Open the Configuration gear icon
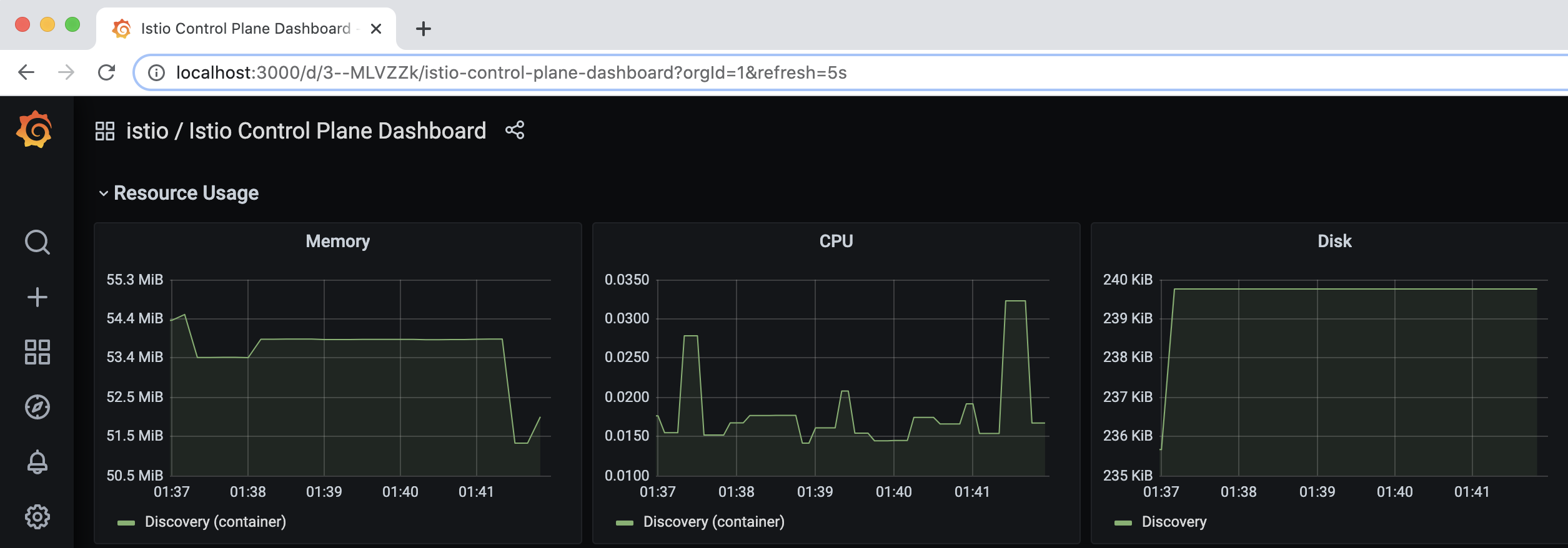This screenshot has height=548, width=1568. click(x=37, y=517)
